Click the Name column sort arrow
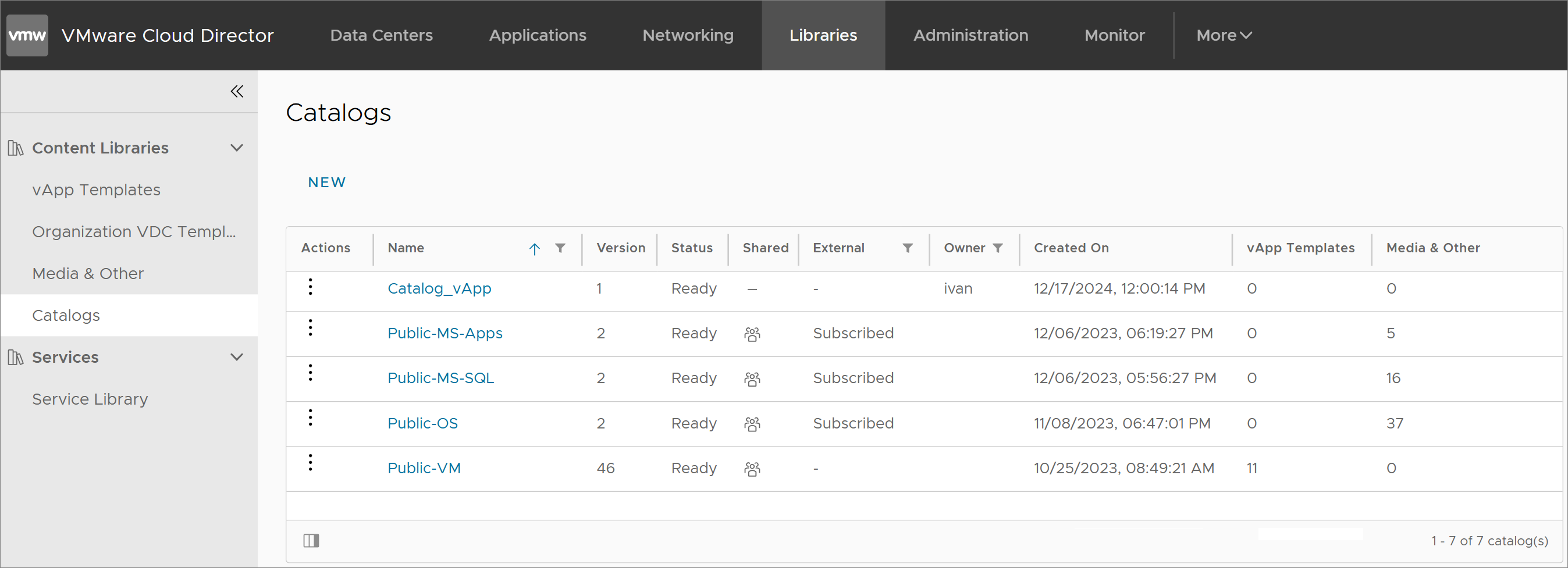1568x568 pixels. [x=535, y=249]
